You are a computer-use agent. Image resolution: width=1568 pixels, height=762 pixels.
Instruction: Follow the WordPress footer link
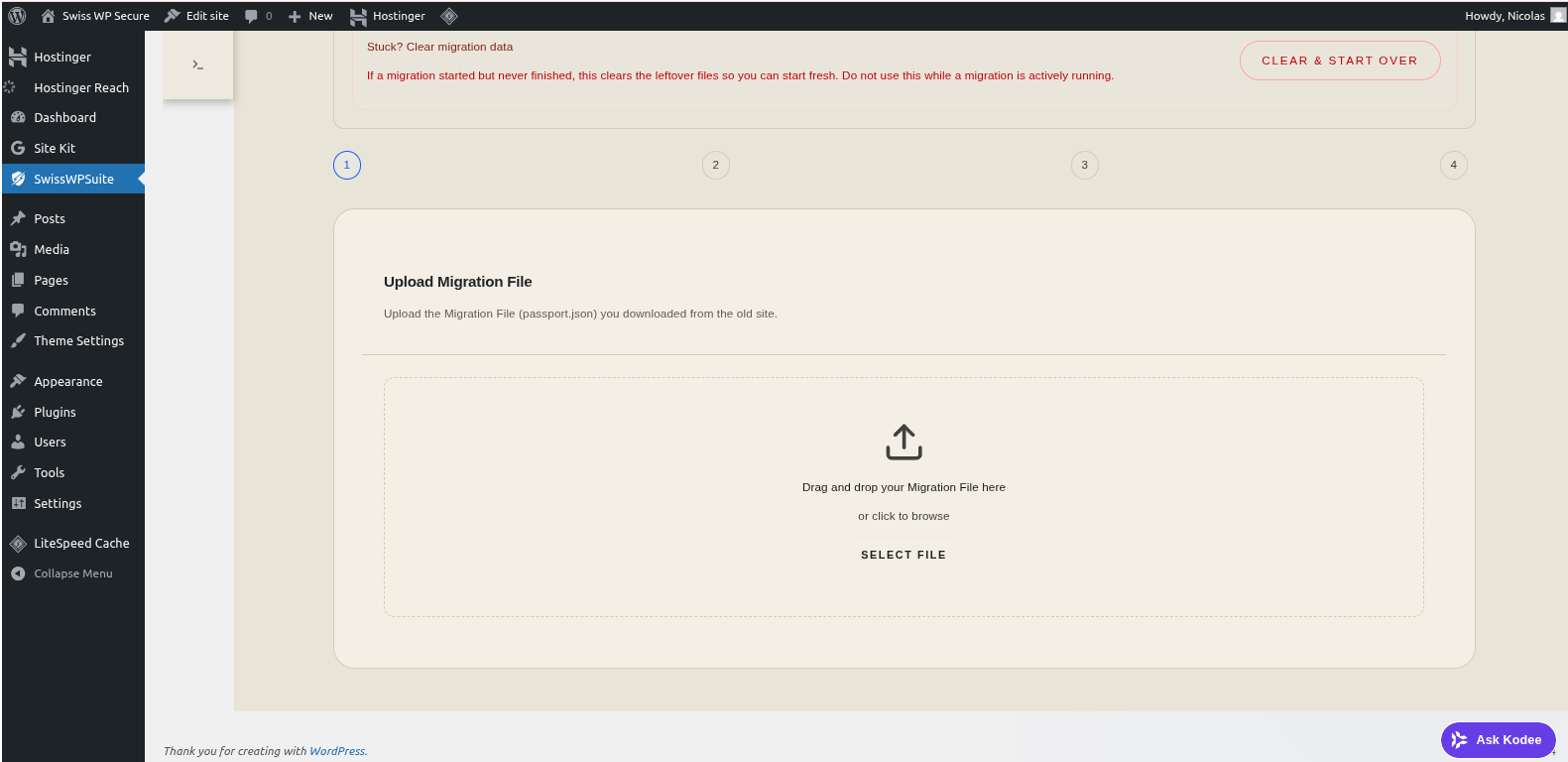tap(336, 751)
